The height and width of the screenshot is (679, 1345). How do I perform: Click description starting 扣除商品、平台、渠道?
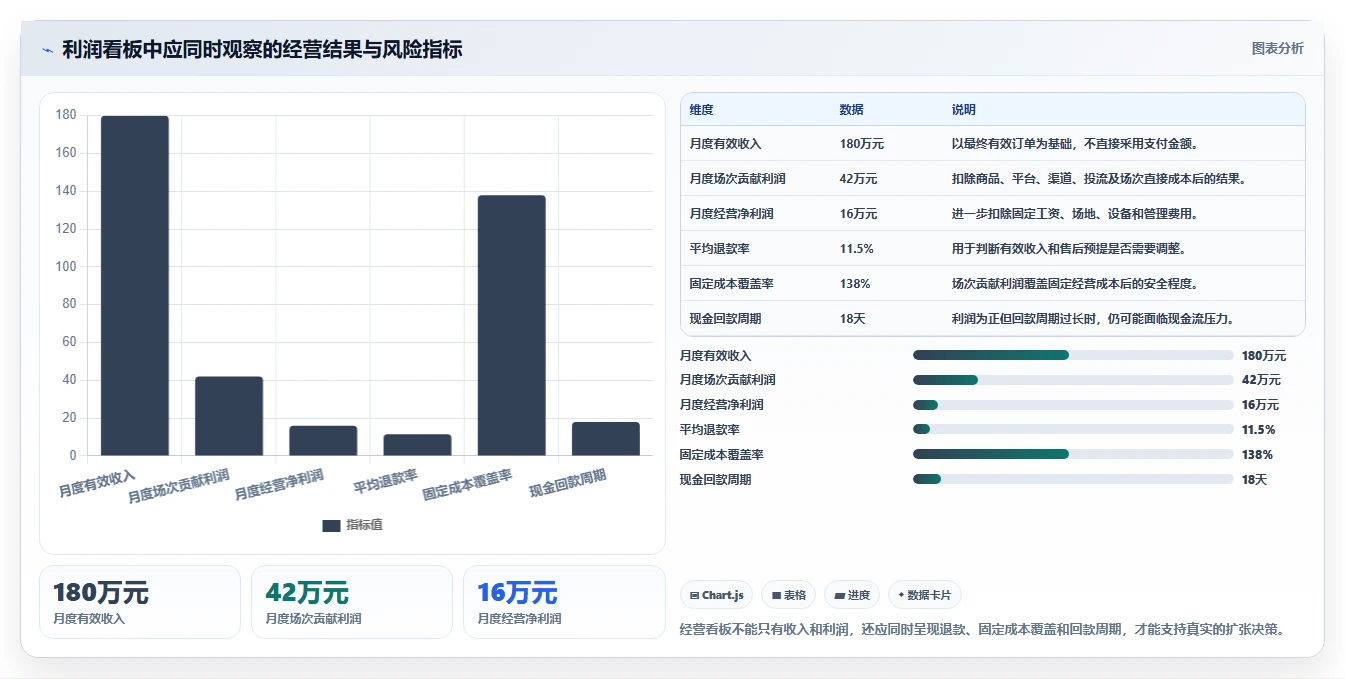1098,179
